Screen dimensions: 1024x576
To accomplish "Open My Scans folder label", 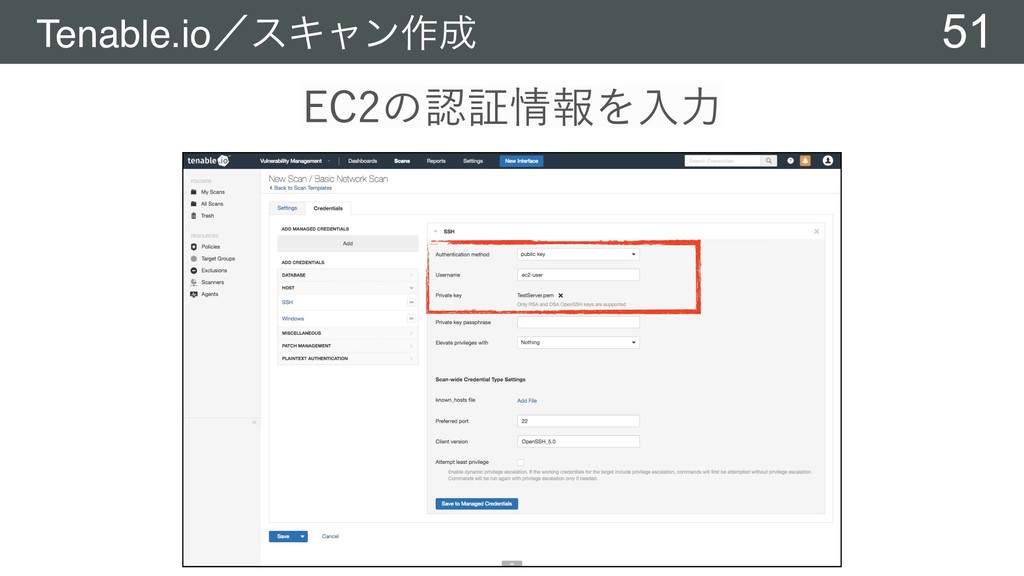I will 213,192.
